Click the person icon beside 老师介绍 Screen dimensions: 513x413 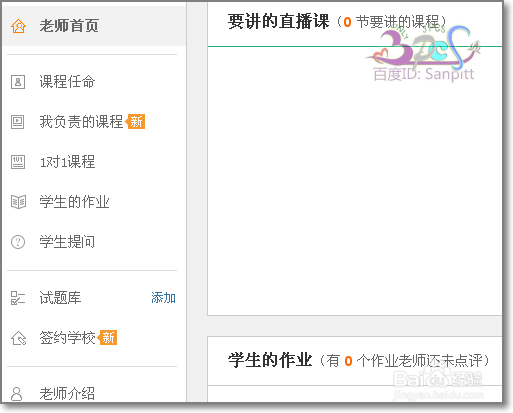tap(17, 394)
